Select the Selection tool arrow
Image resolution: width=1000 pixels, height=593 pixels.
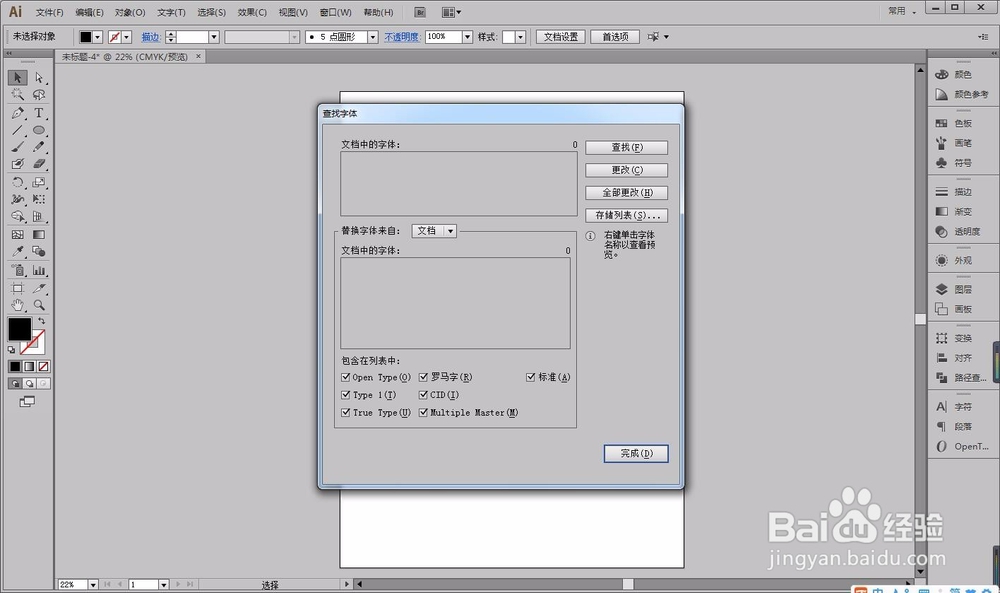(17, 77)
